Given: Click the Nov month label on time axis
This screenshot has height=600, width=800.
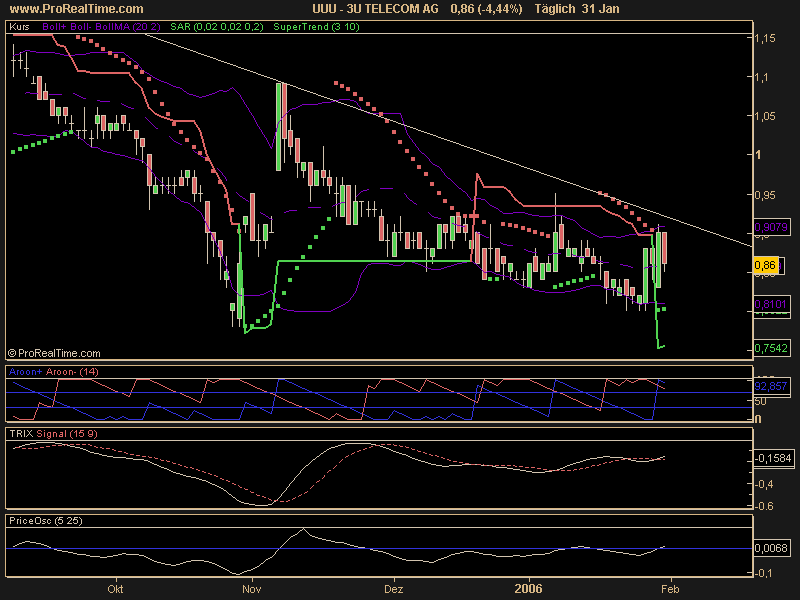Looking at the screenshot, I should (x=252, y=589).
